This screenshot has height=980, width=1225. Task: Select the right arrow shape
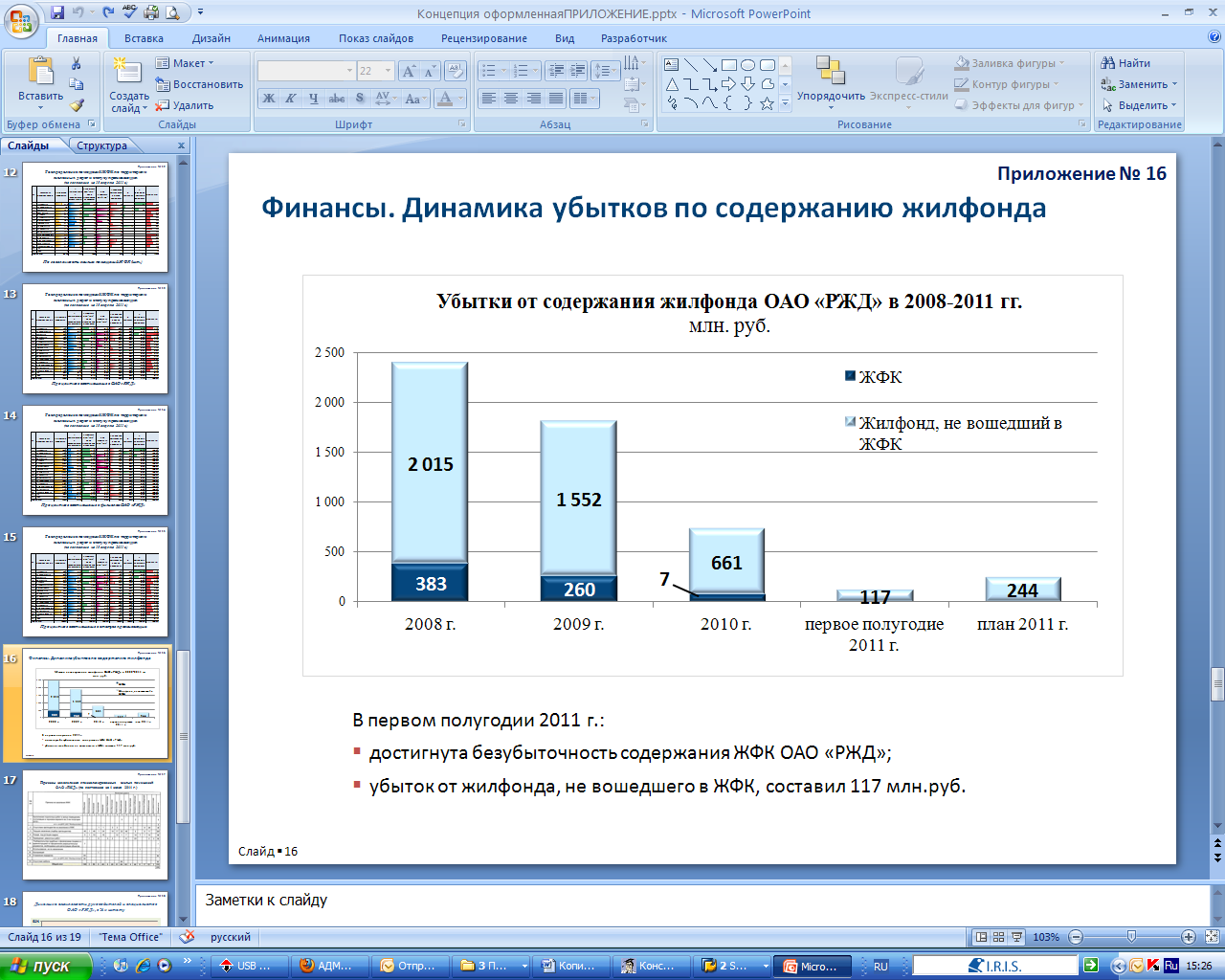(729, 84)
